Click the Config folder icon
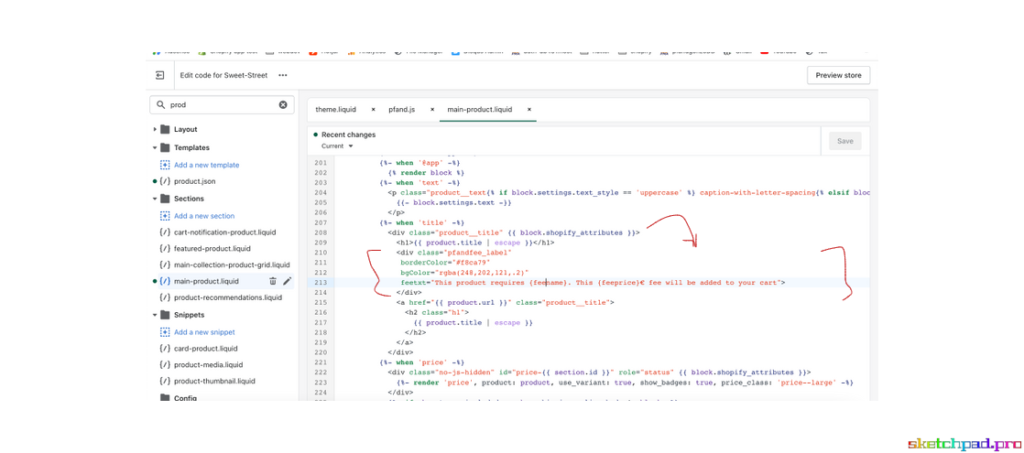The height and width of the screenshot is (453, 1024). pyautogui.click(x=165, y=398)
